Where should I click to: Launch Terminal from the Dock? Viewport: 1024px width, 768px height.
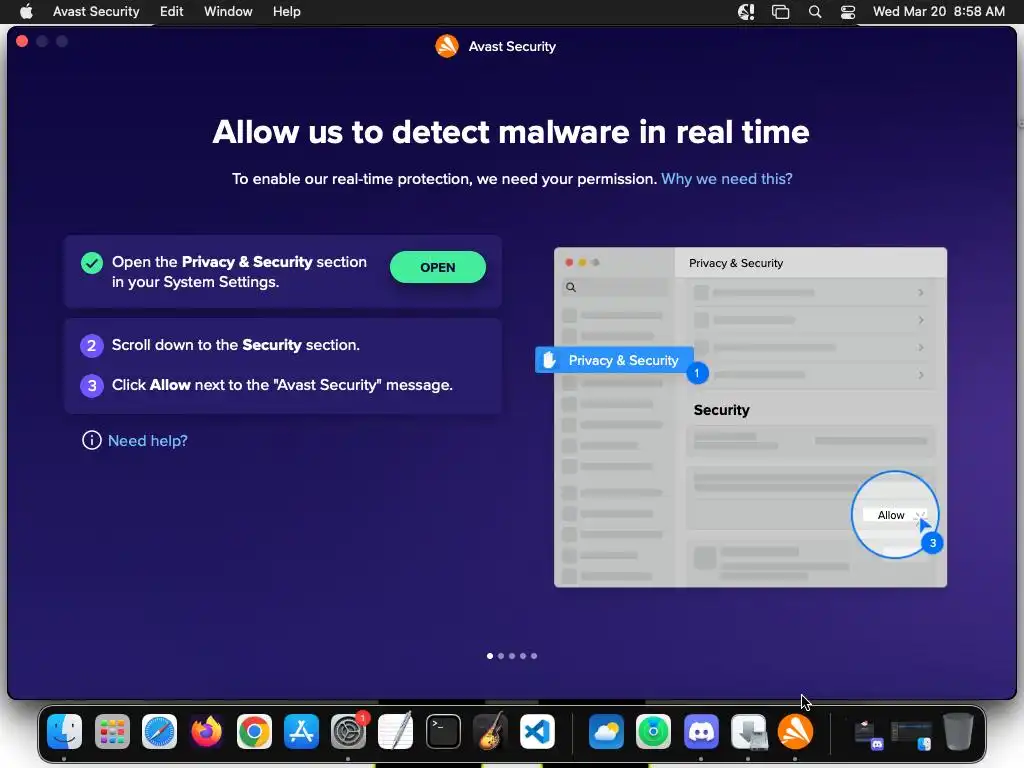pos(443,731)
